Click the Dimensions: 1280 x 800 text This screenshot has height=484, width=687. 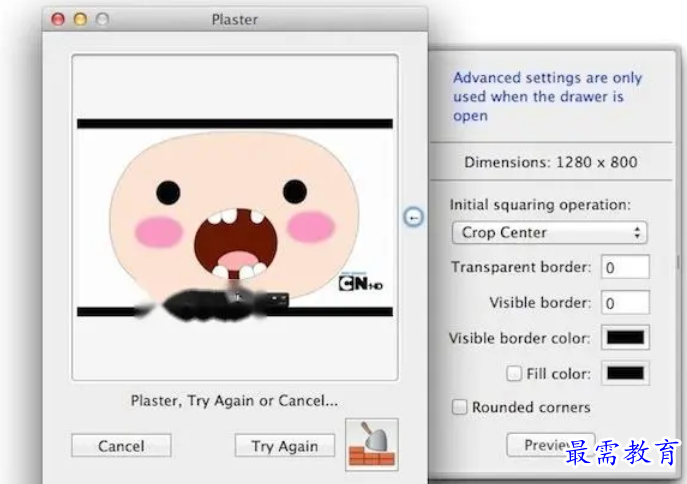(x=551, y=162)
